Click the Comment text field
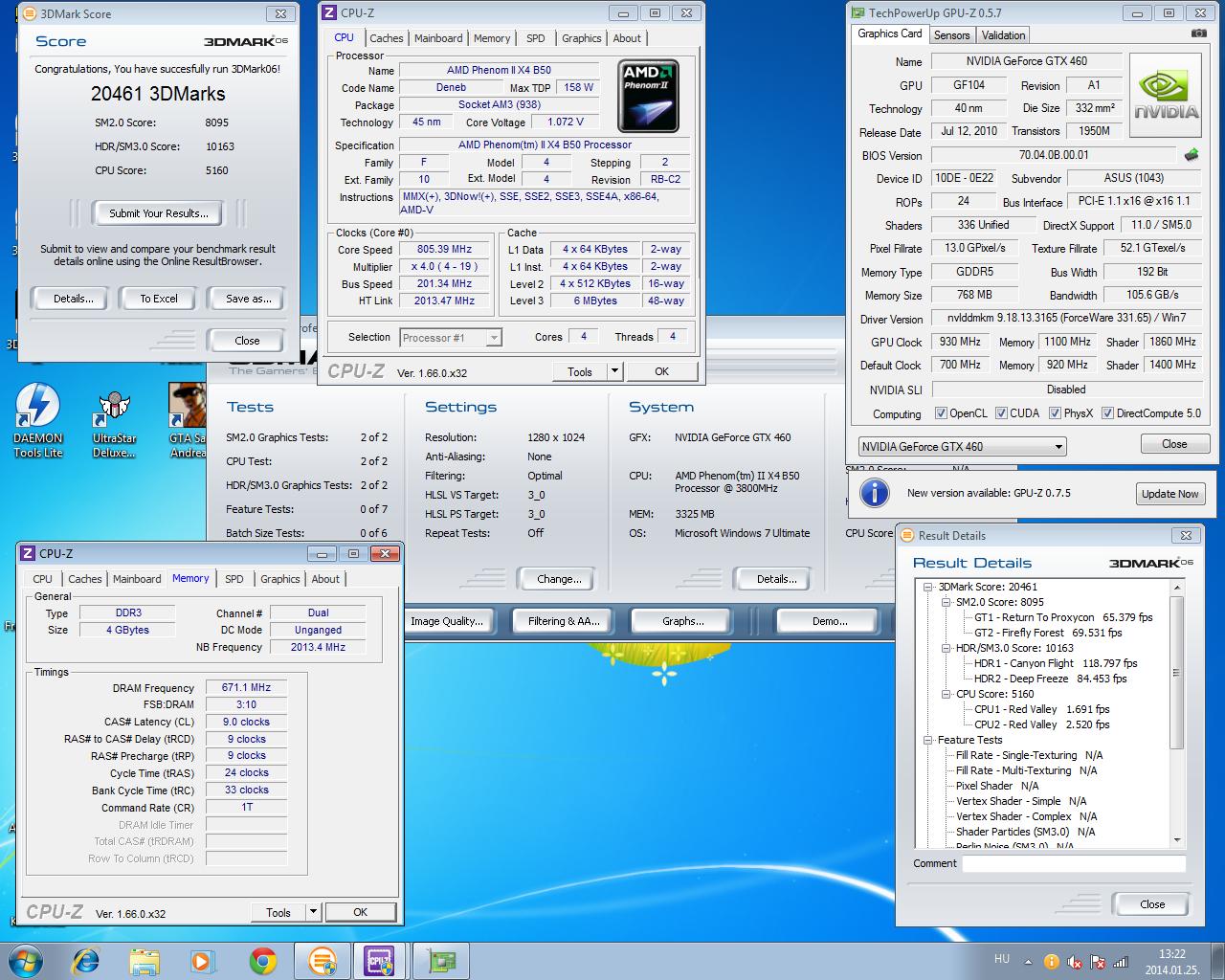The height and width of the screenshot is (980, 1225). coord(1073,863)
